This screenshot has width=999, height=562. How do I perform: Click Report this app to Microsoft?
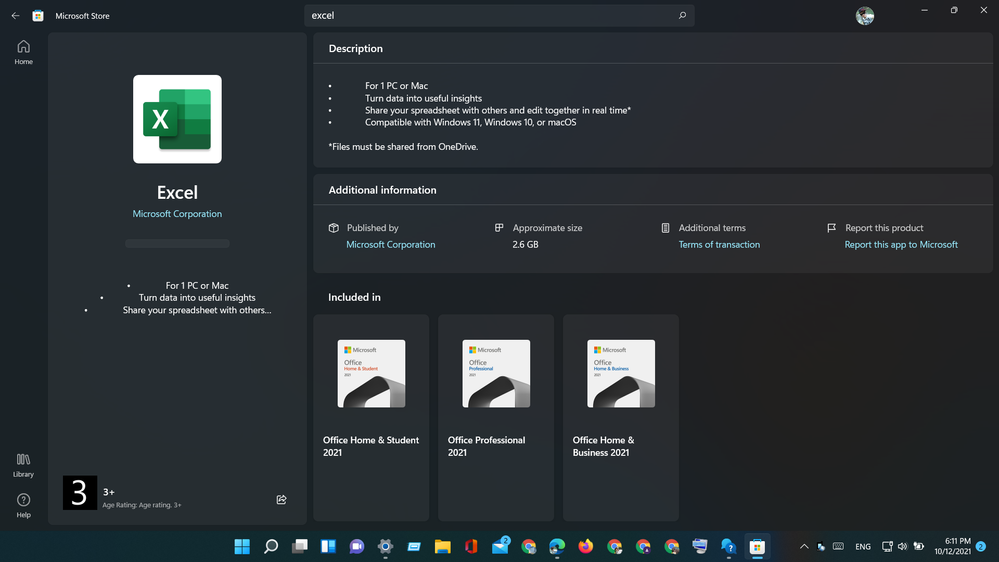tap(901, 244)
